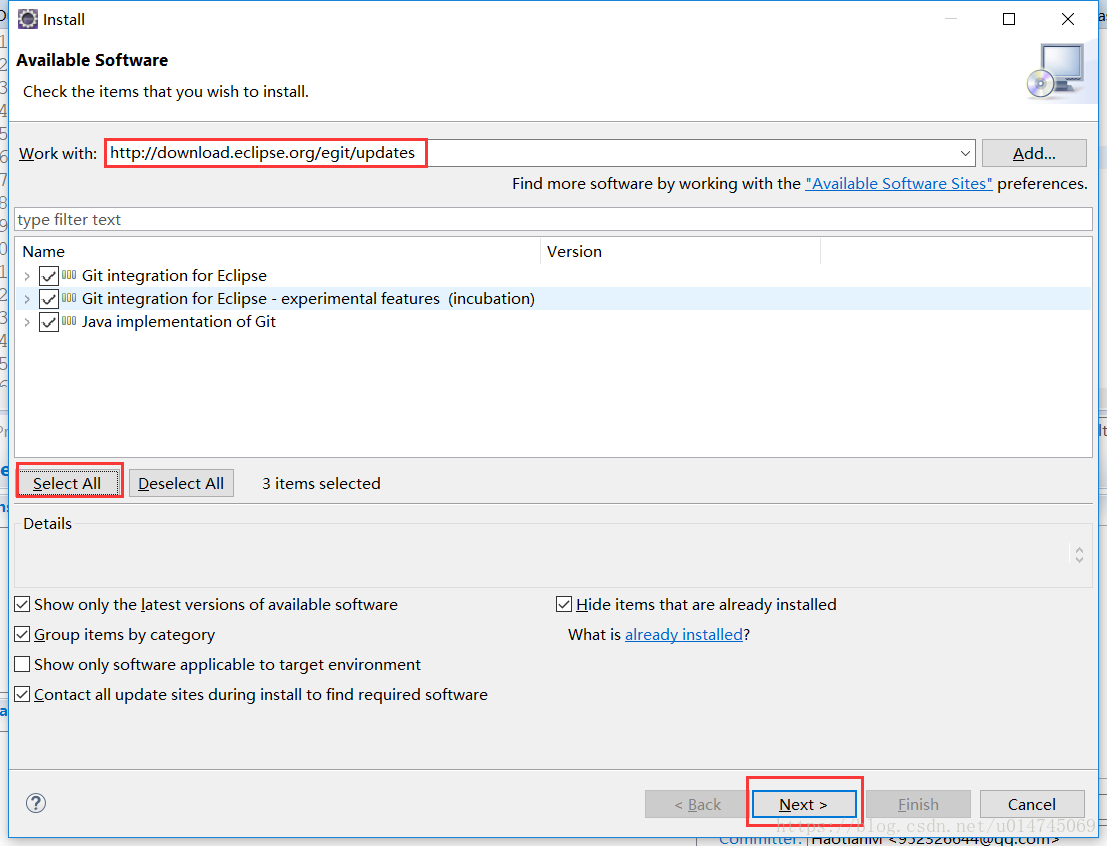This screenshot has width=1107, height=846.
Task: Click the Cancel button
Action: click(1032, 804)
